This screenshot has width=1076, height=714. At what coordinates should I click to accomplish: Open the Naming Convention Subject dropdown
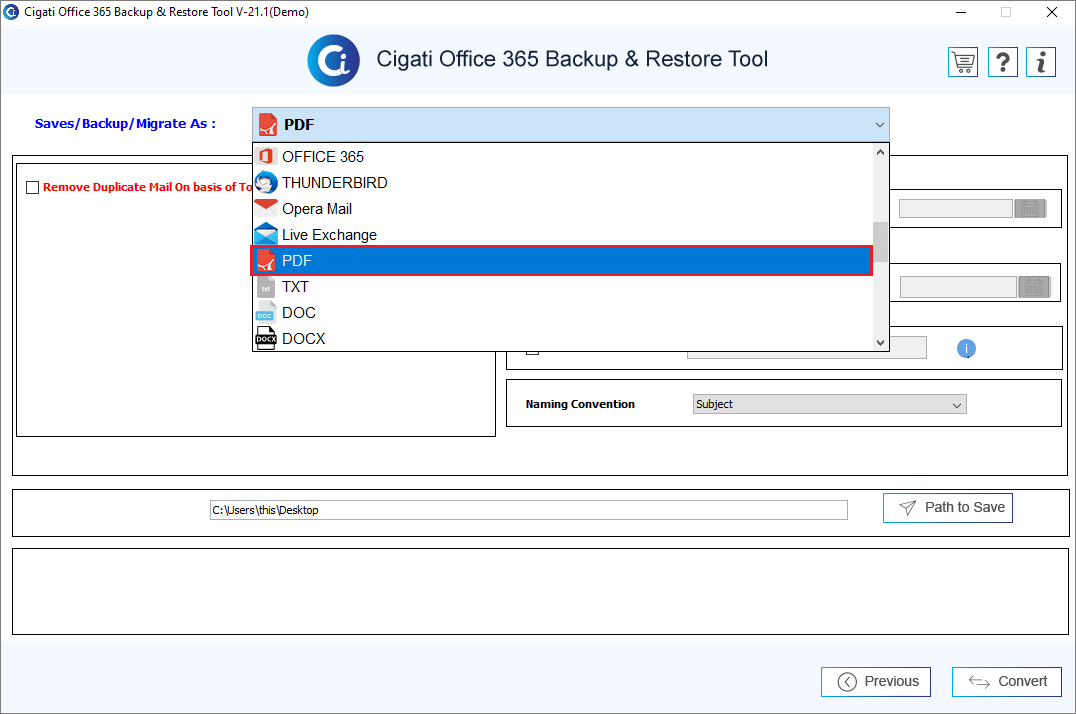tap(830, 404)
